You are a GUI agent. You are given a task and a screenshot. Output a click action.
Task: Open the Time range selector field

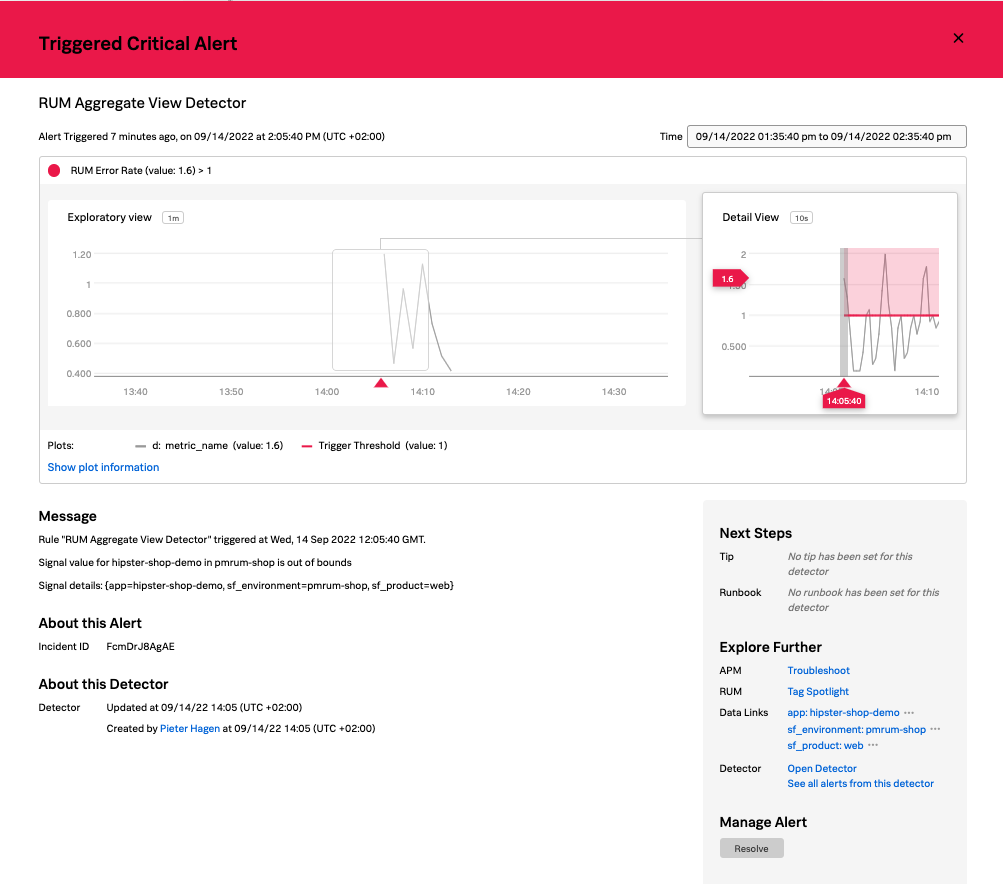(826, 137)
